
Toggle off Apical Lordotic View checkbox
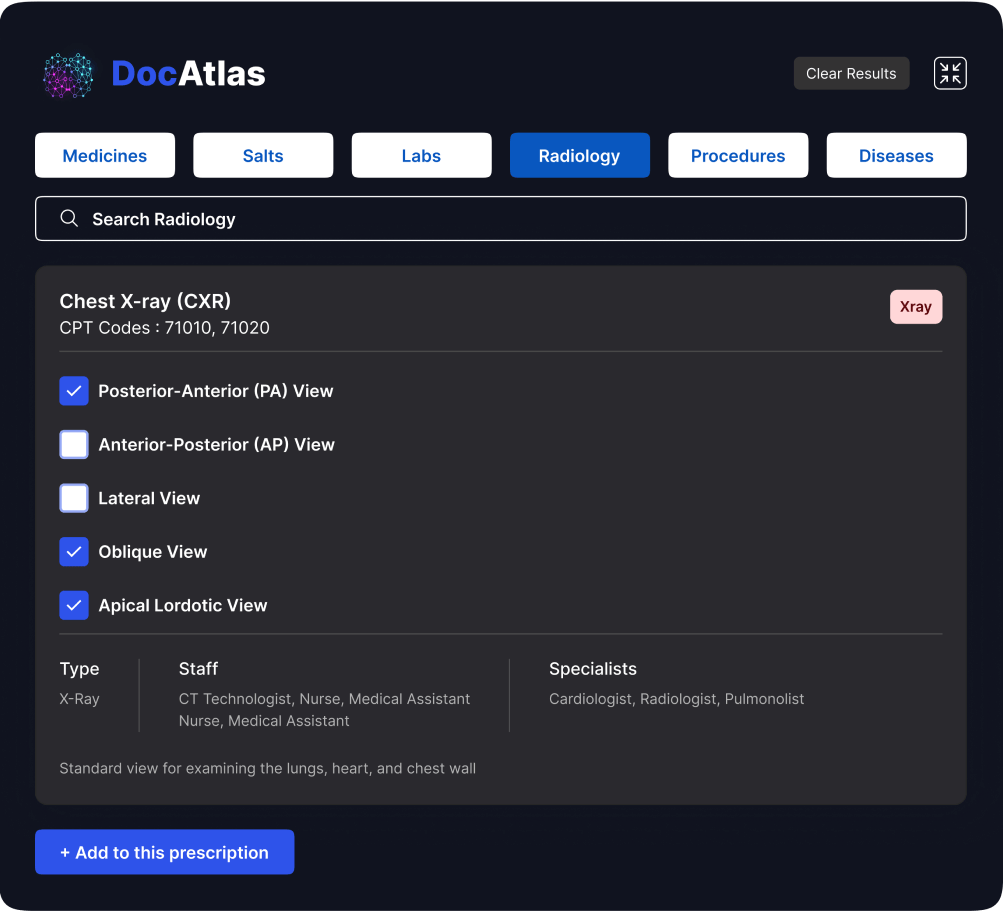coord(74,605)
